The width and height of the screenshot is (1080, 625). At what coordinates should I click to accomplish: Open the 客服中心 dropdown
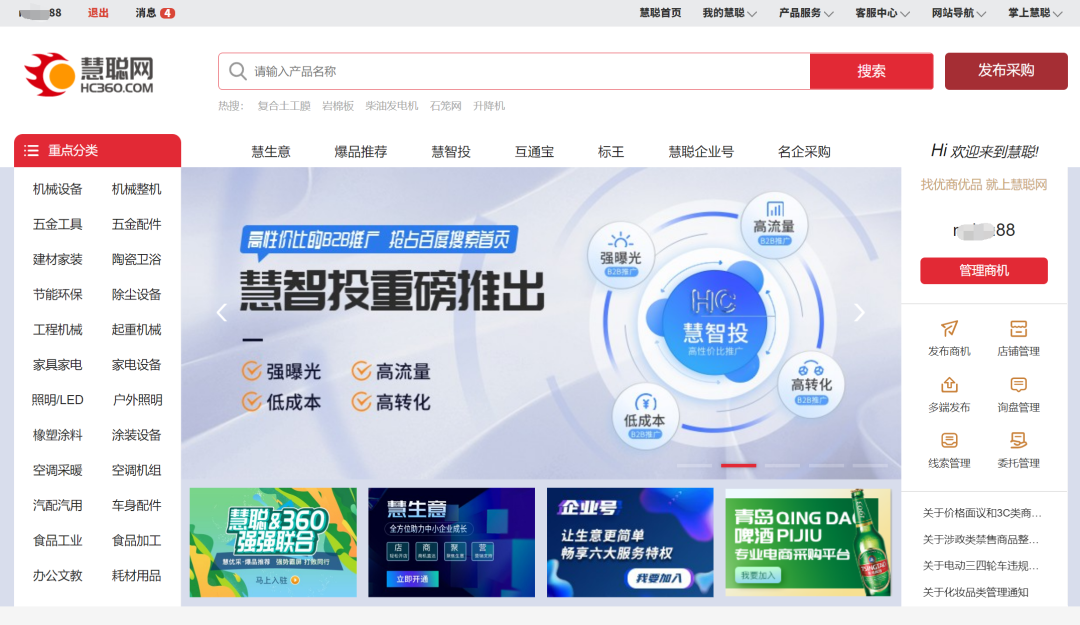[882, 13]
